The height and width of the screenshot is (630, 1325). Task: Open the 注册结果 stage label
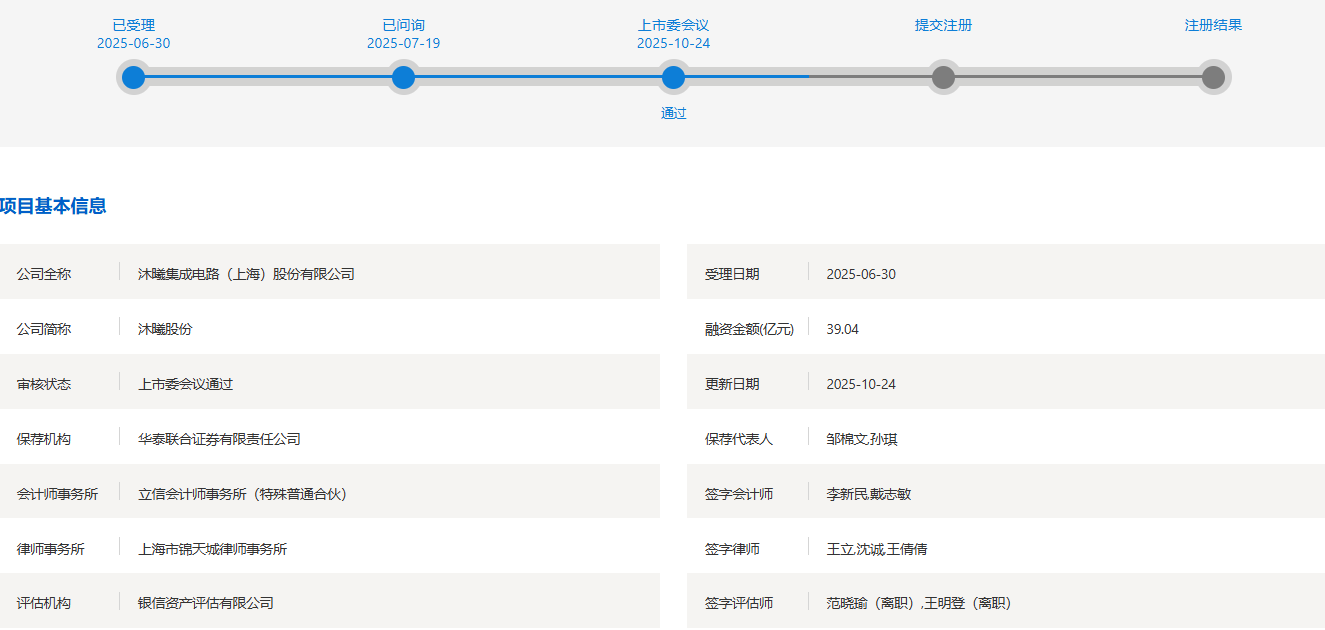[x=1213, y=25]
